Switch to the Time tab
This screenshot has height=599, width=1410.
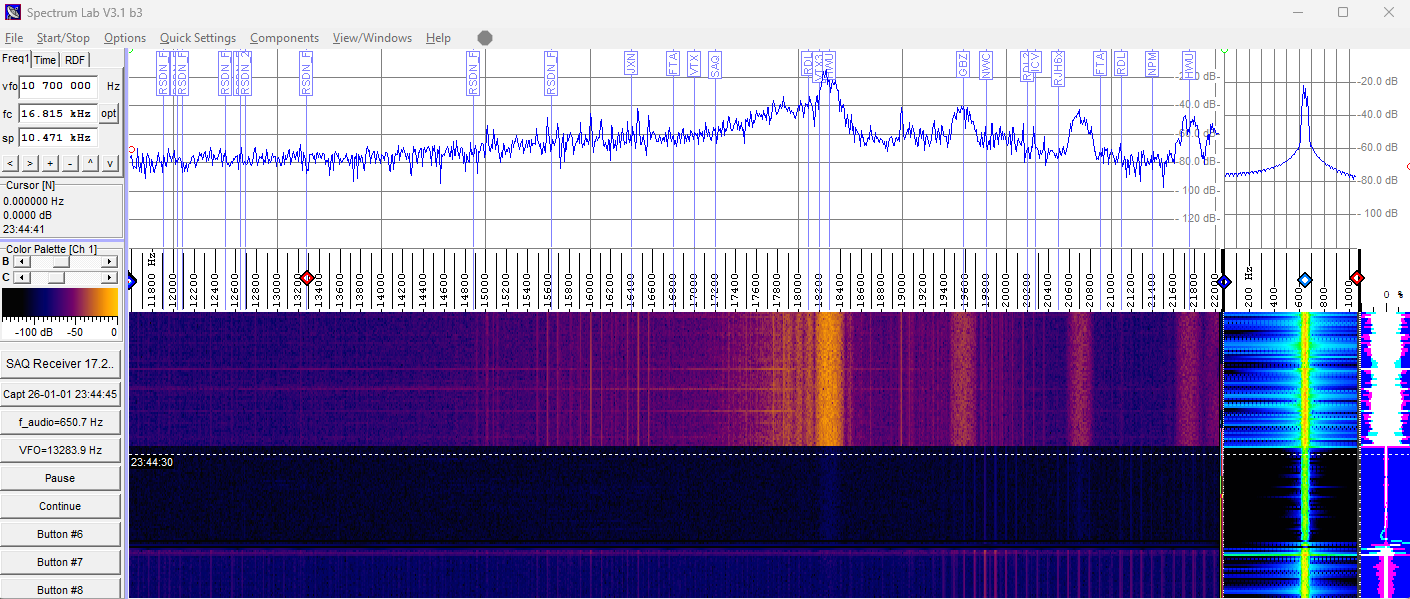point(45,60)
